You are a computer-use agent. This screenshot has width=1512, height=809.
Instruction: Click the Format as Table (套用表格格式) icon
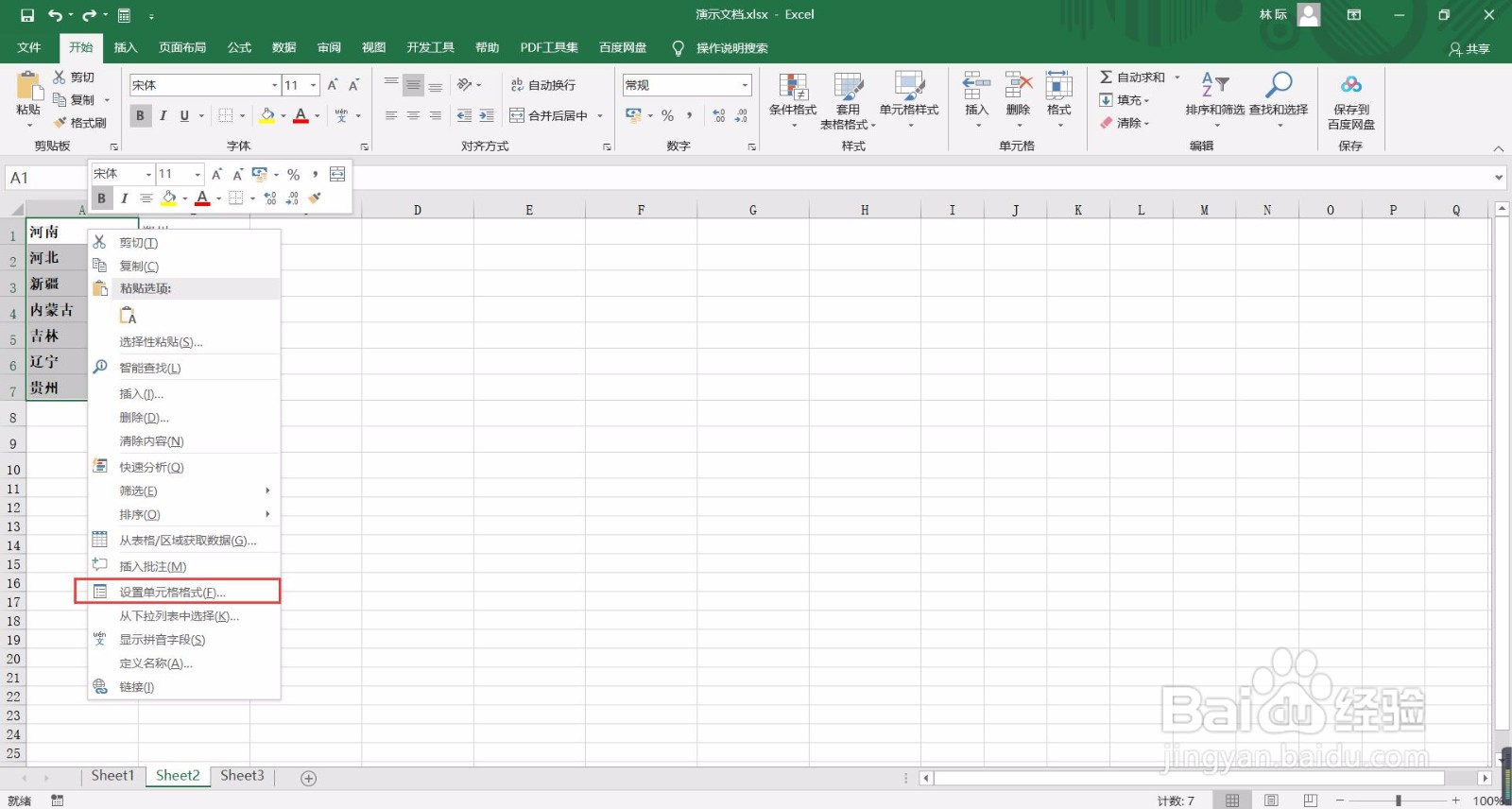(x=848, y=87)
